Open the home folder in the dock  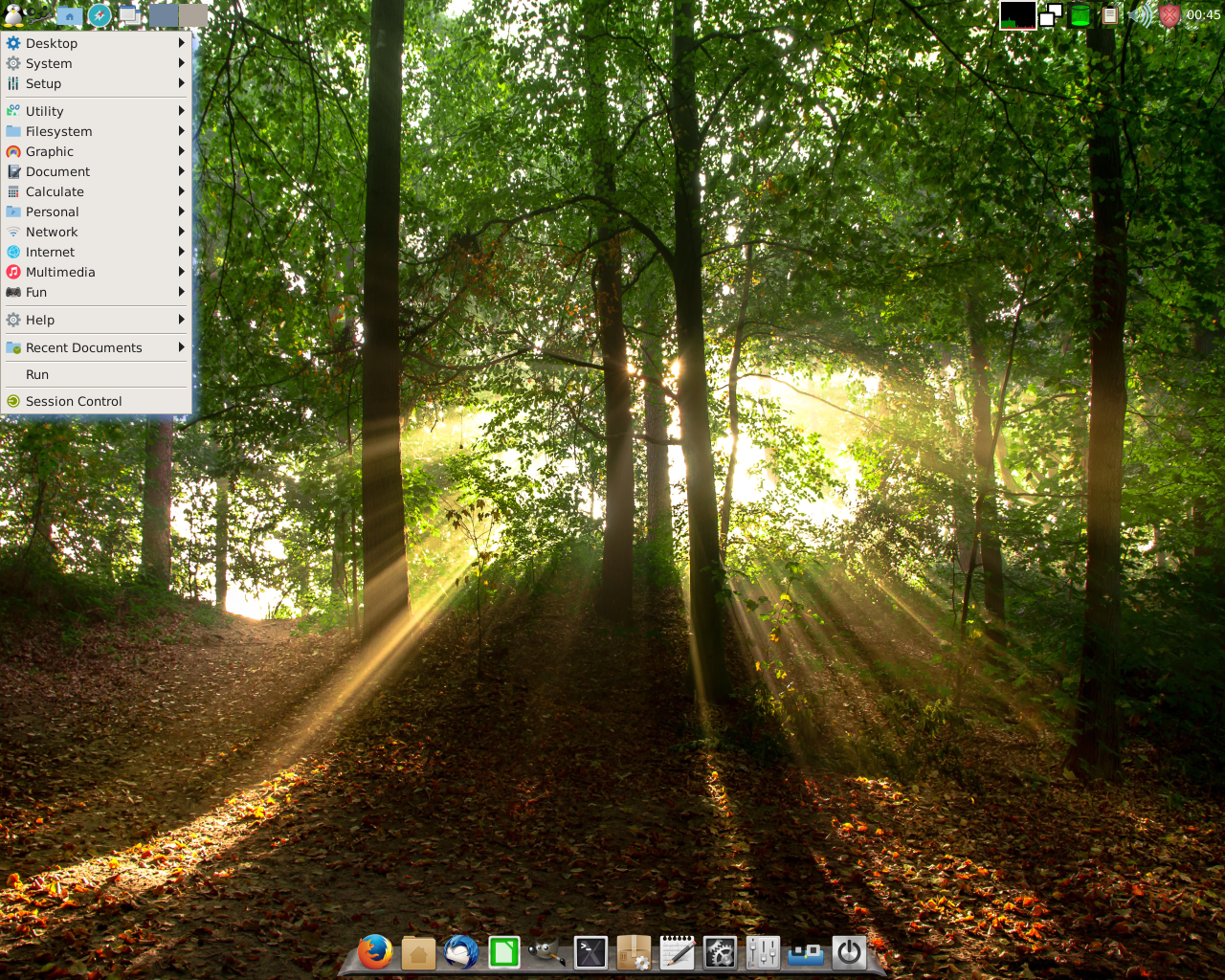(418, 952)
